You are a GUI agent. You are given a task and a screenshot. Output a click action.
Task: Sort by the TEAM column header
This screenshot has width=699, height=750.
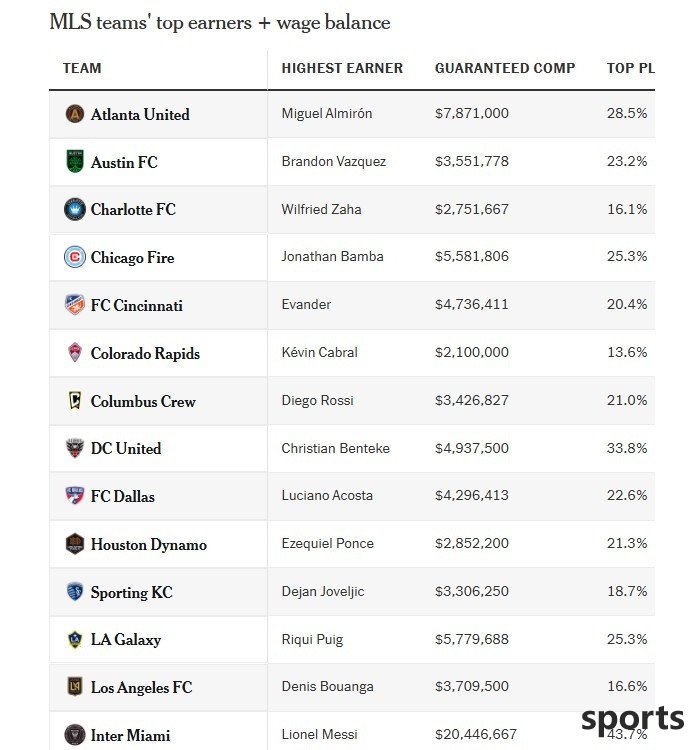tap(82, 68)
